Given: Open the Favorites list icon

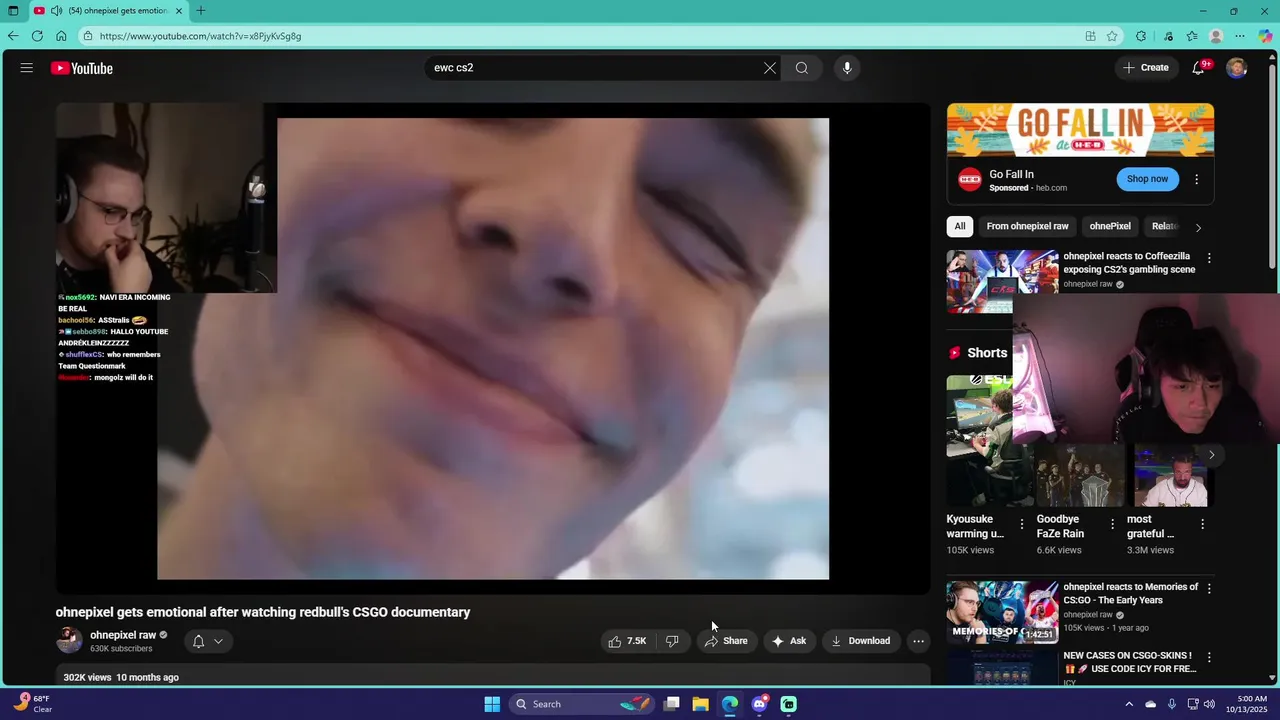Looking at the screenshot, I should coord(1192,36).
